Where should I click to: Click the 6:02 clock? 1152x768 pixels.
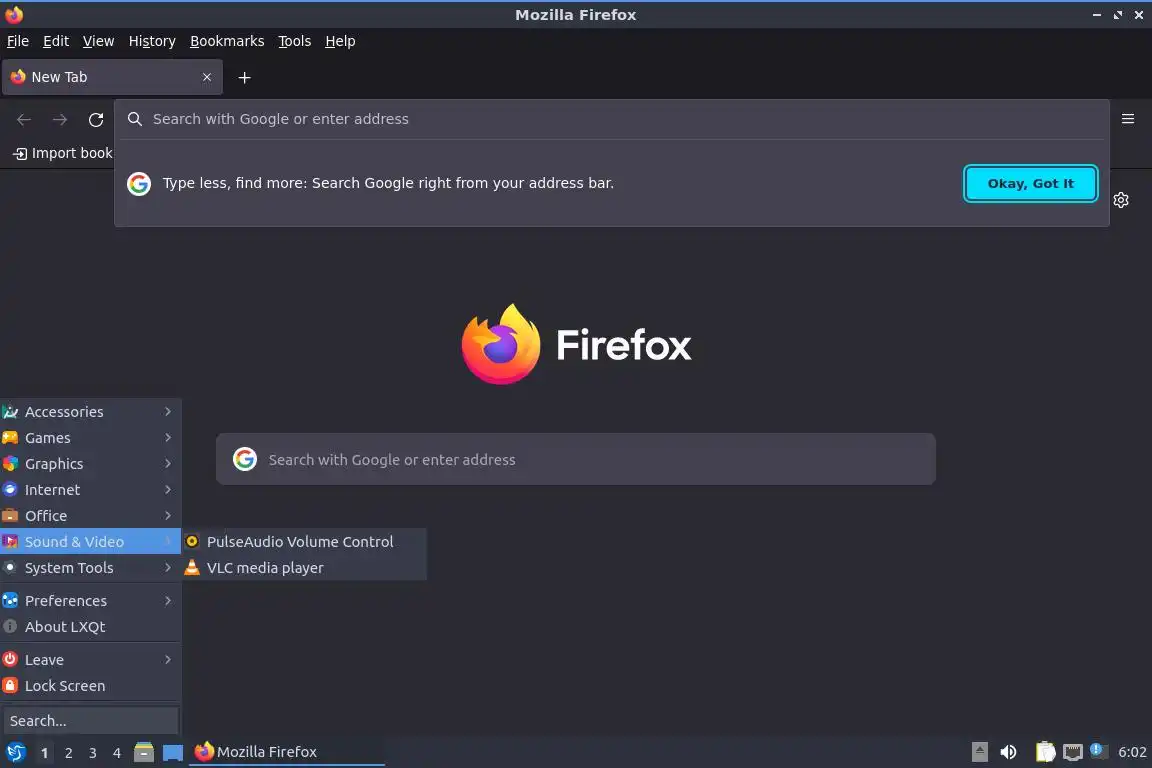[x=1131, y=752]
